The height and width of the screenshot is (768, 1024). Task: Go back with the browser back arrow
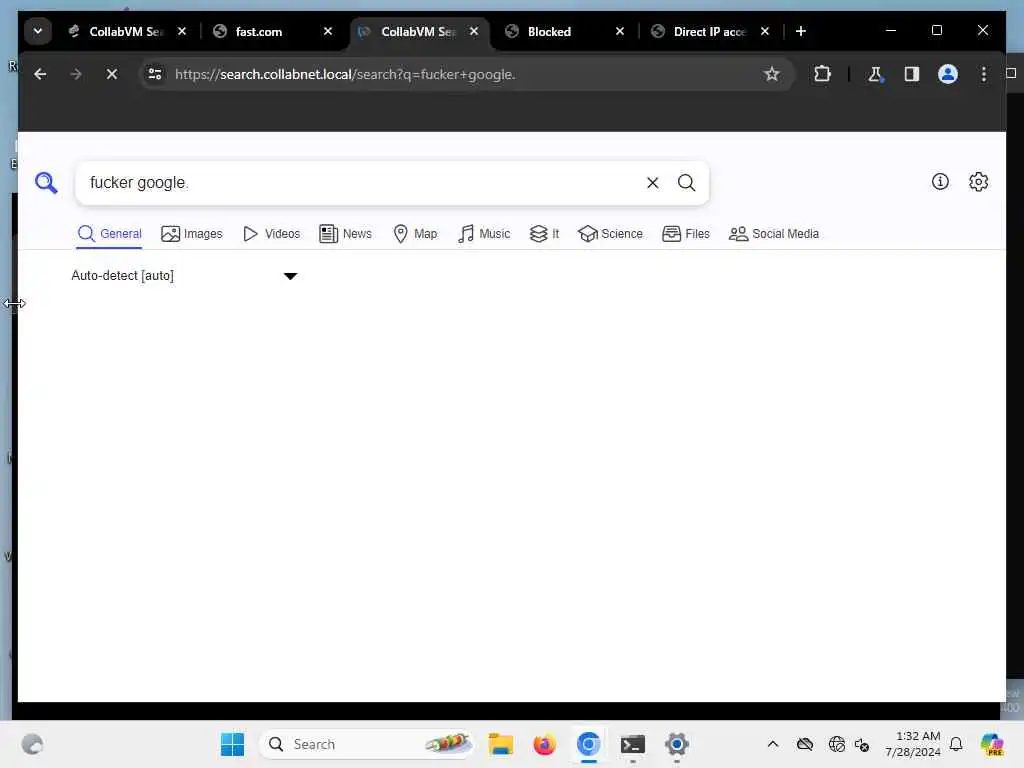[40, 74]
